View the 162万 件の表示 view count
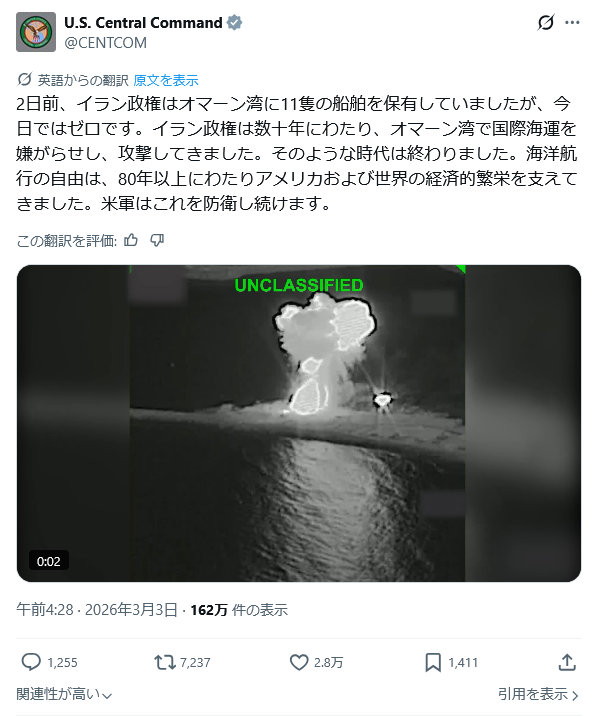Image resolution: width=598 pixels, height=716 pixels. point(239,610)
